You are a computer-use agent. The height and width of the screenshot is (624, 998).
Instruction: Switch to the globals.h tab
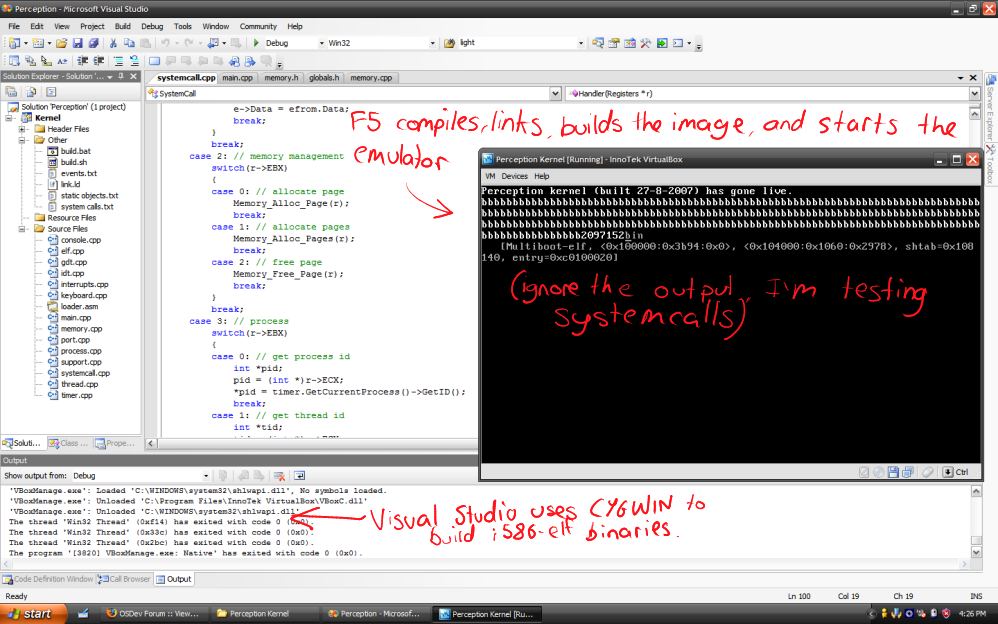tap(324, 78)
